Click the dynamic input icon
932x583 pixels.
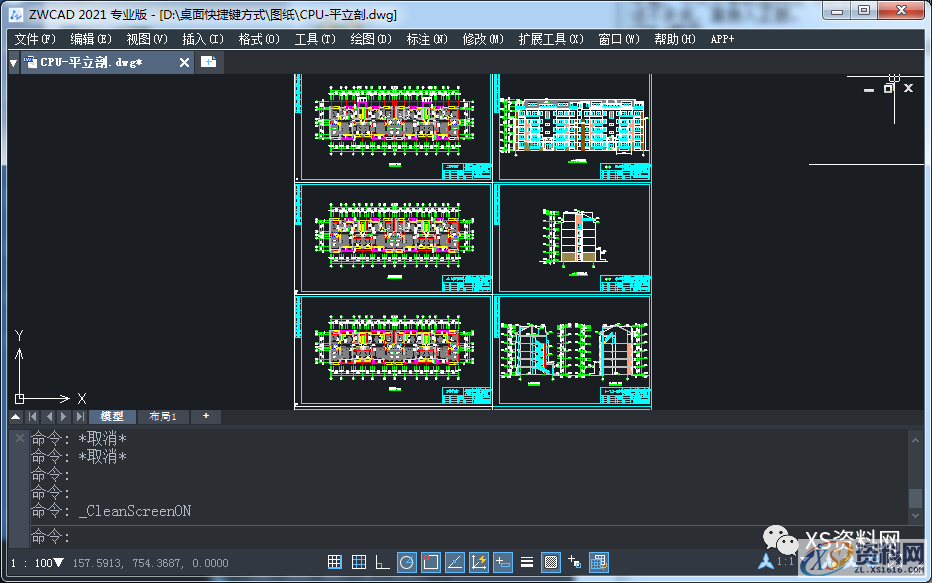point(503,563)
